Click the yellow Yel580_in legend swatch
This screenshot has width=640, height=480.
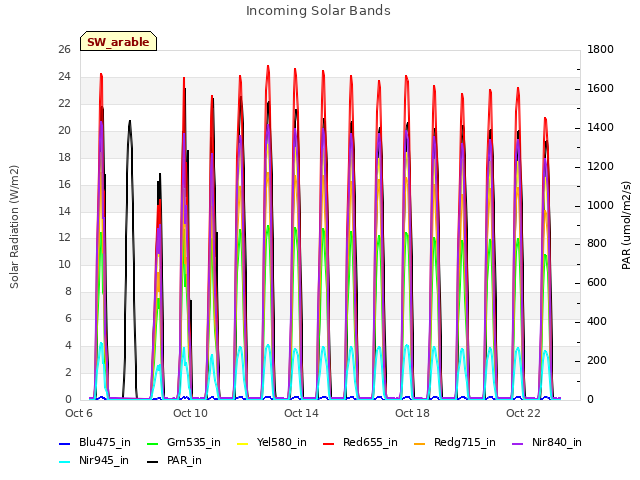(242, 444)
